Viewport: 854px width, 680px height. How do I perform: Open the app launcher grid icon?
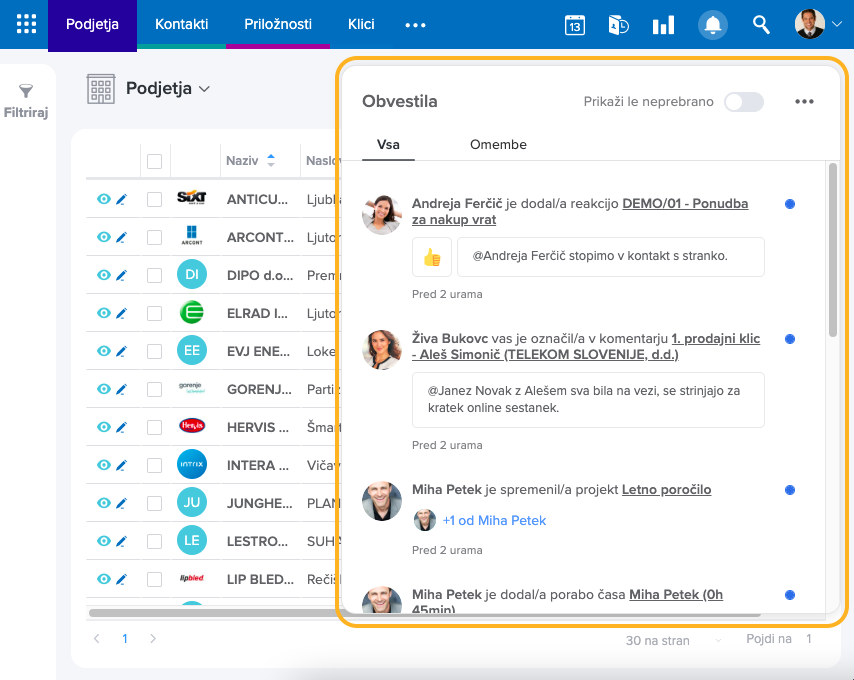click(26, 25)
